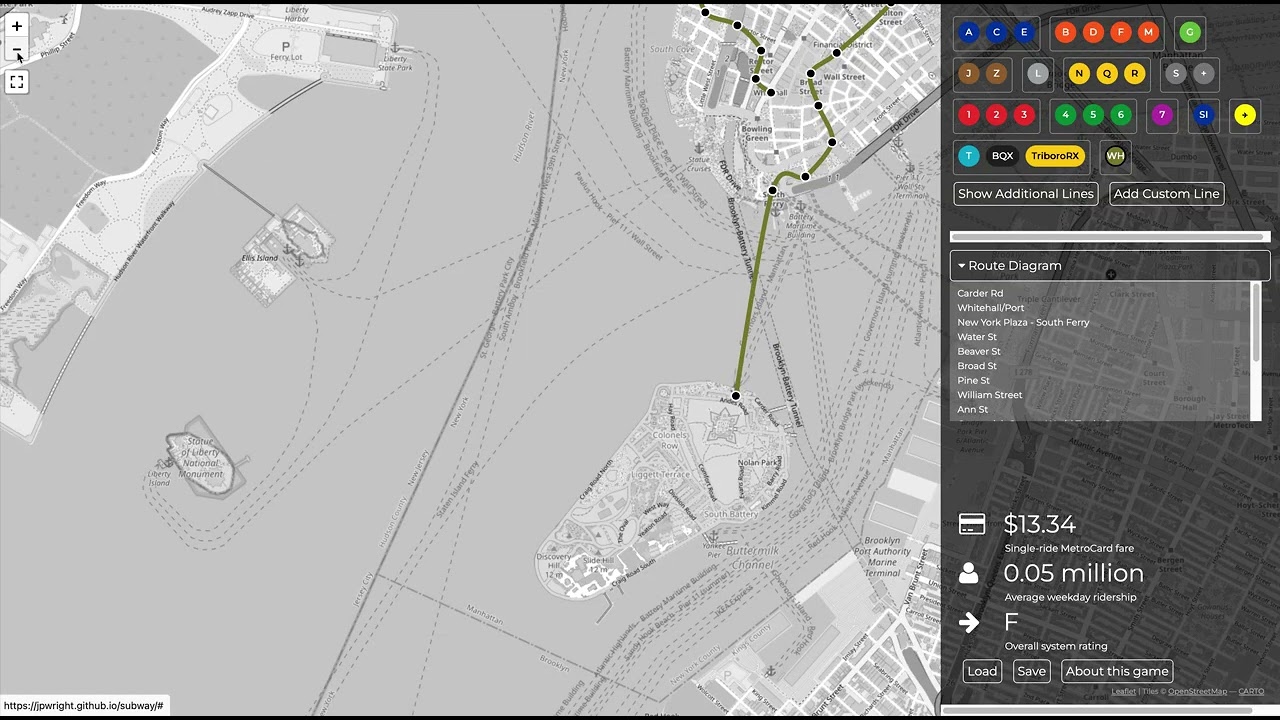Screen dimensions: 1280x720
Task: Select the green 5 line
Action: pos(1093,115)
